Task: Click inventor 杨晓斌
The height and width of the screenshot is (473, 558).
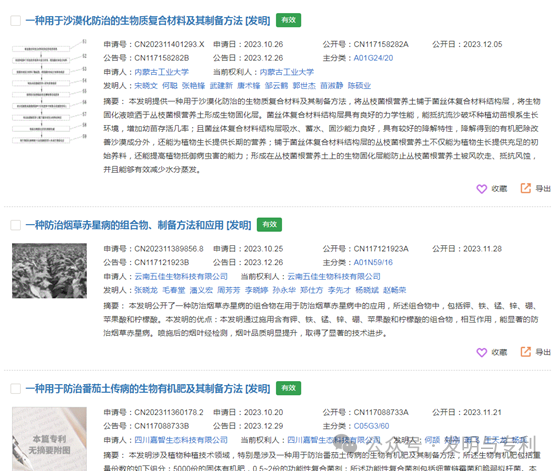Action: pyautogui.click(x=367, y=290)
